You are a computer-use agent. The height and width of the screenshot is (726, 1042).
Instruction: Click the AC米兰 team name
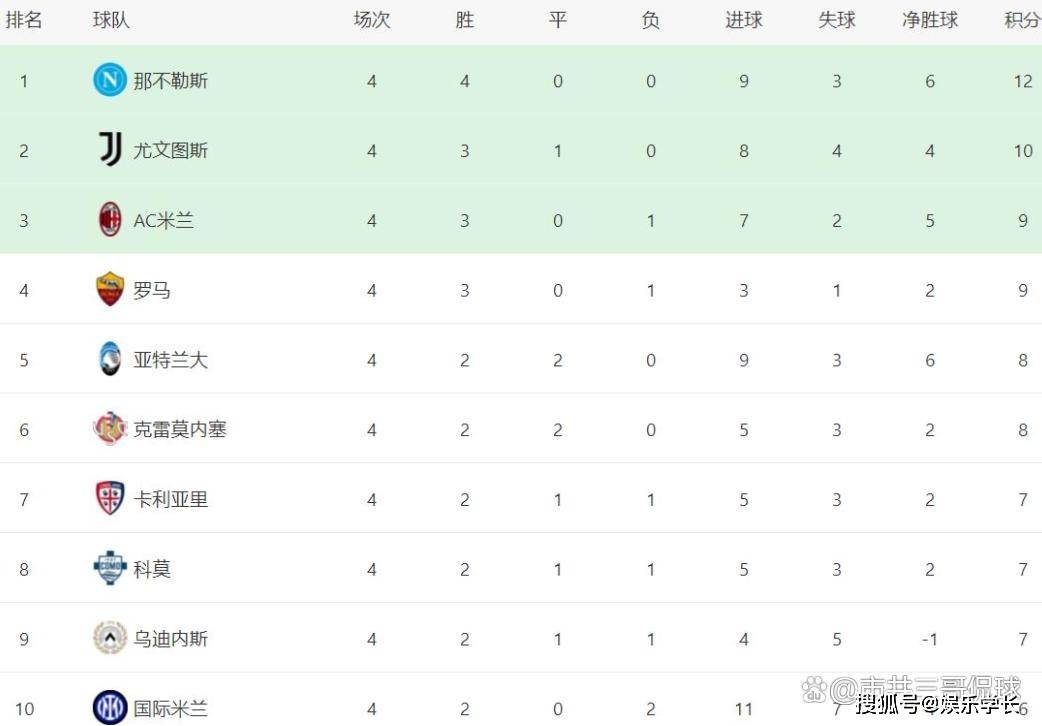pos(164,221)
